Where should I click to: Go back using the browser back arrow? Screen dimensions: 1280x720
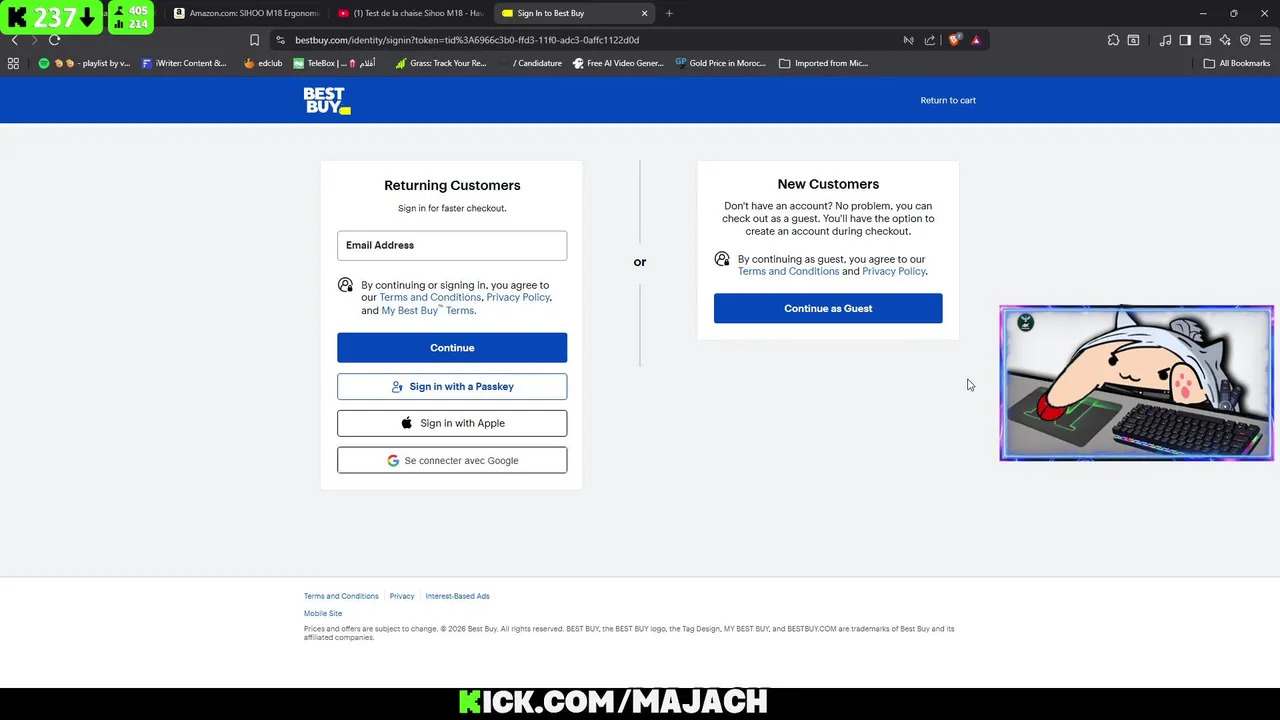[14, 40]
